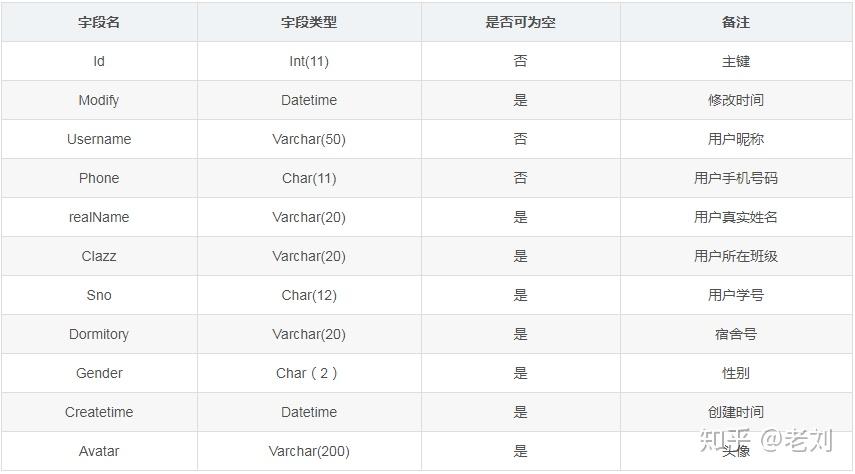Select the Id field name cell
This screenshot has width=855, height=474.
pos(99,61)
